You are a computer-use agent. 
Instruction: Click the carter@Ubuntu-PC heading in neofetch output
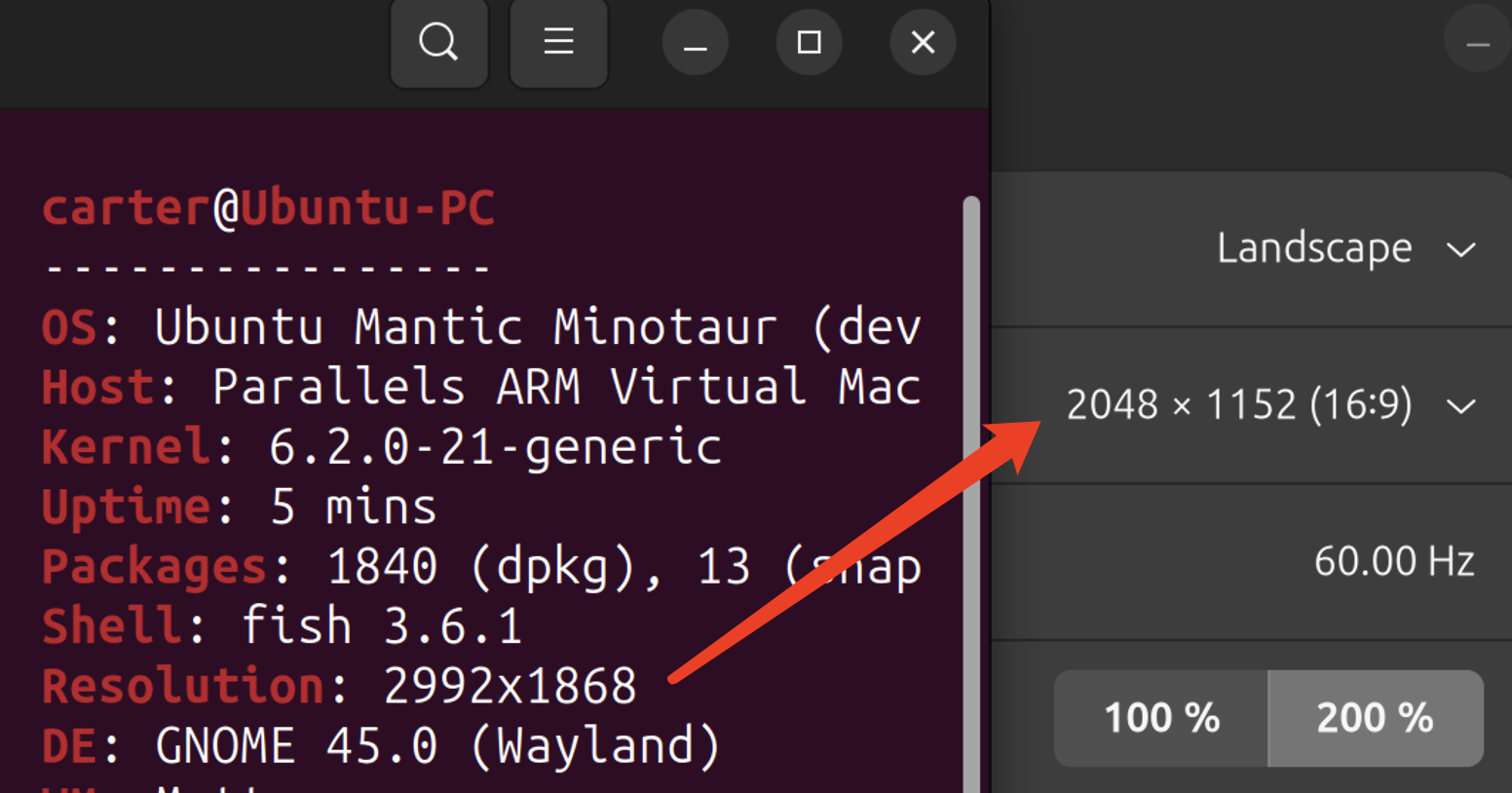tap(267, 207)
